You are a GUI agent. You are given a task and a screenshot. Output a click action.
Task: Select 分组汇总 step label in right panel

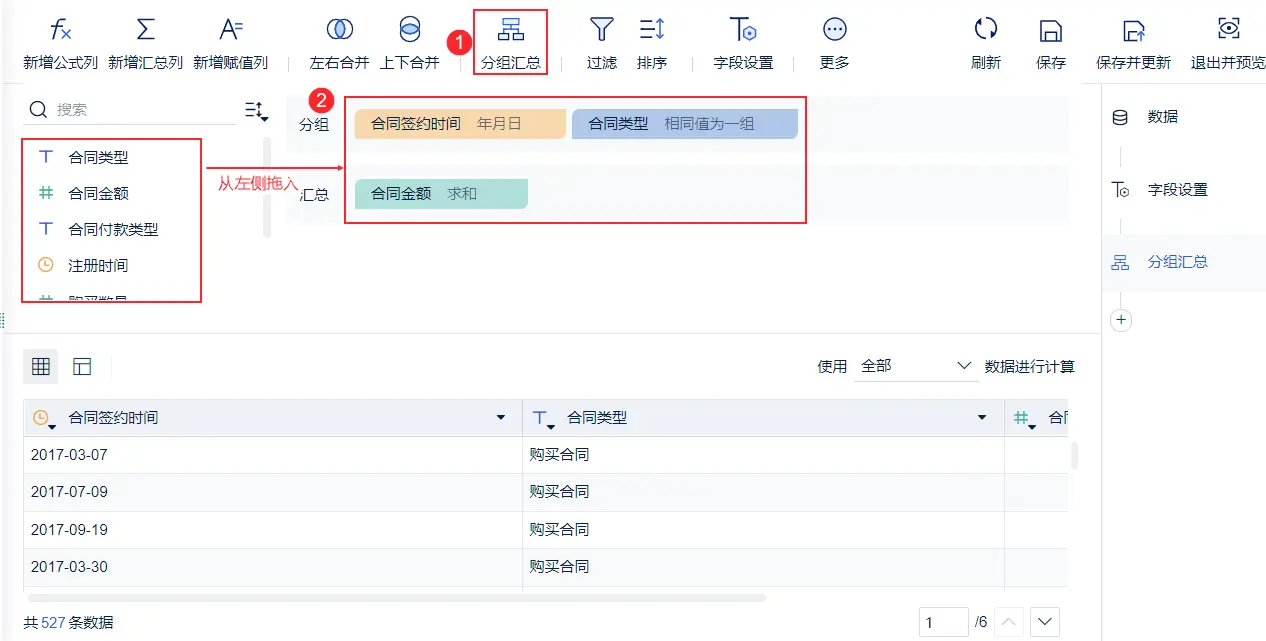coord(1177,262)
